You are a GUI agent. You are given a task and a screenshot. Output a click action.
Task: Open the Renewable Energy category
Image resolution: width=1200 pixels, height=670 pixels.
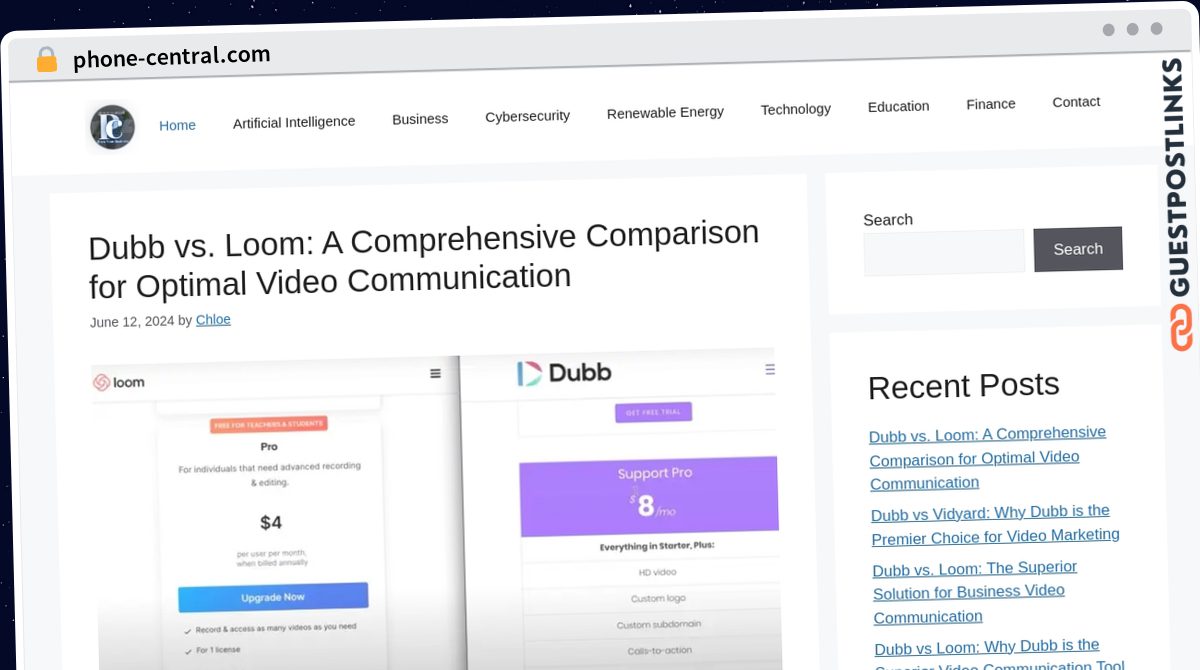pyautogui.click(x=665, y=112)
